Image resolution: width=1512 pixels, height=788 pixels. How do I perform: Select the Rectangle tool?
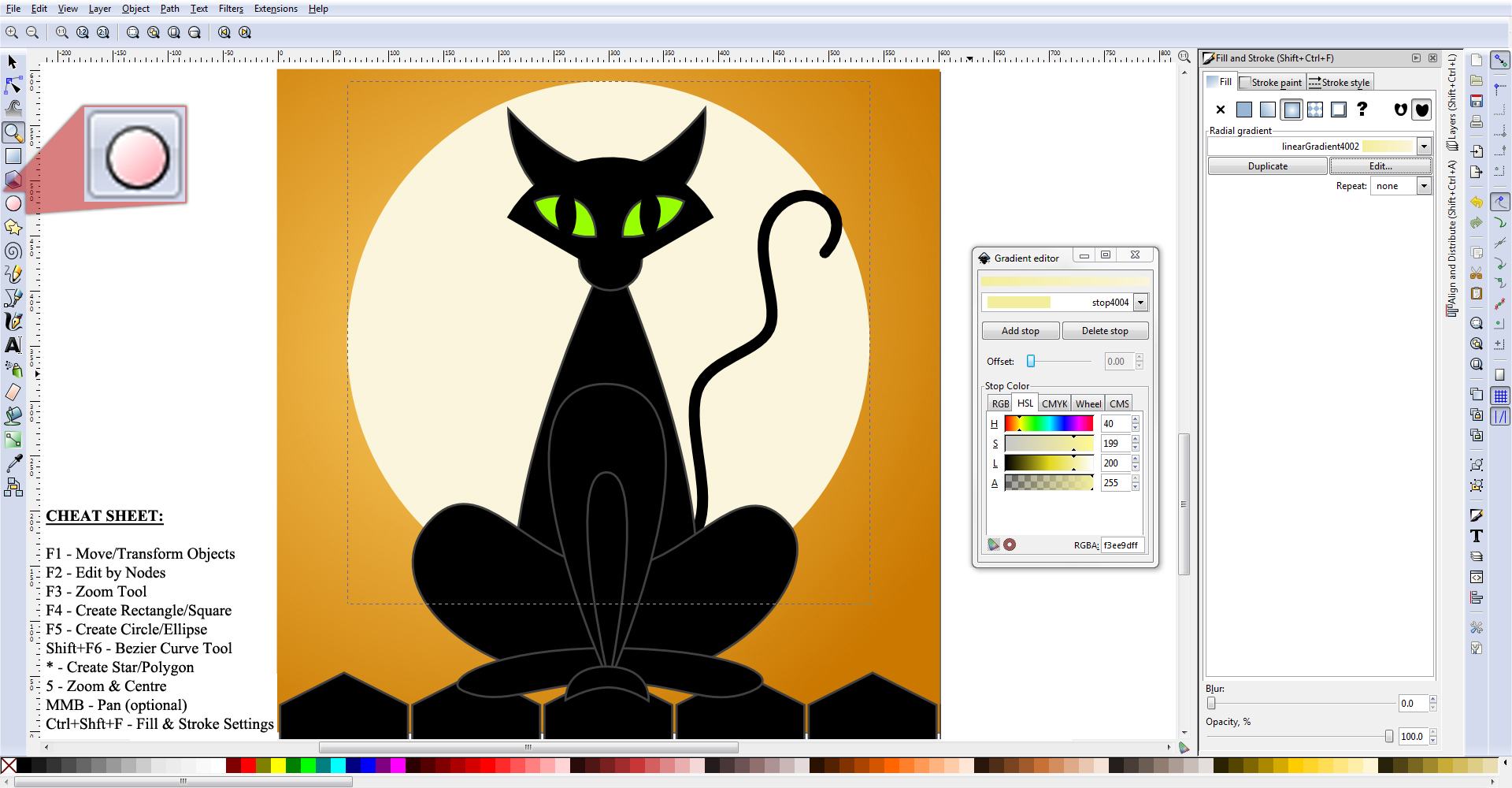click(13, 156)
